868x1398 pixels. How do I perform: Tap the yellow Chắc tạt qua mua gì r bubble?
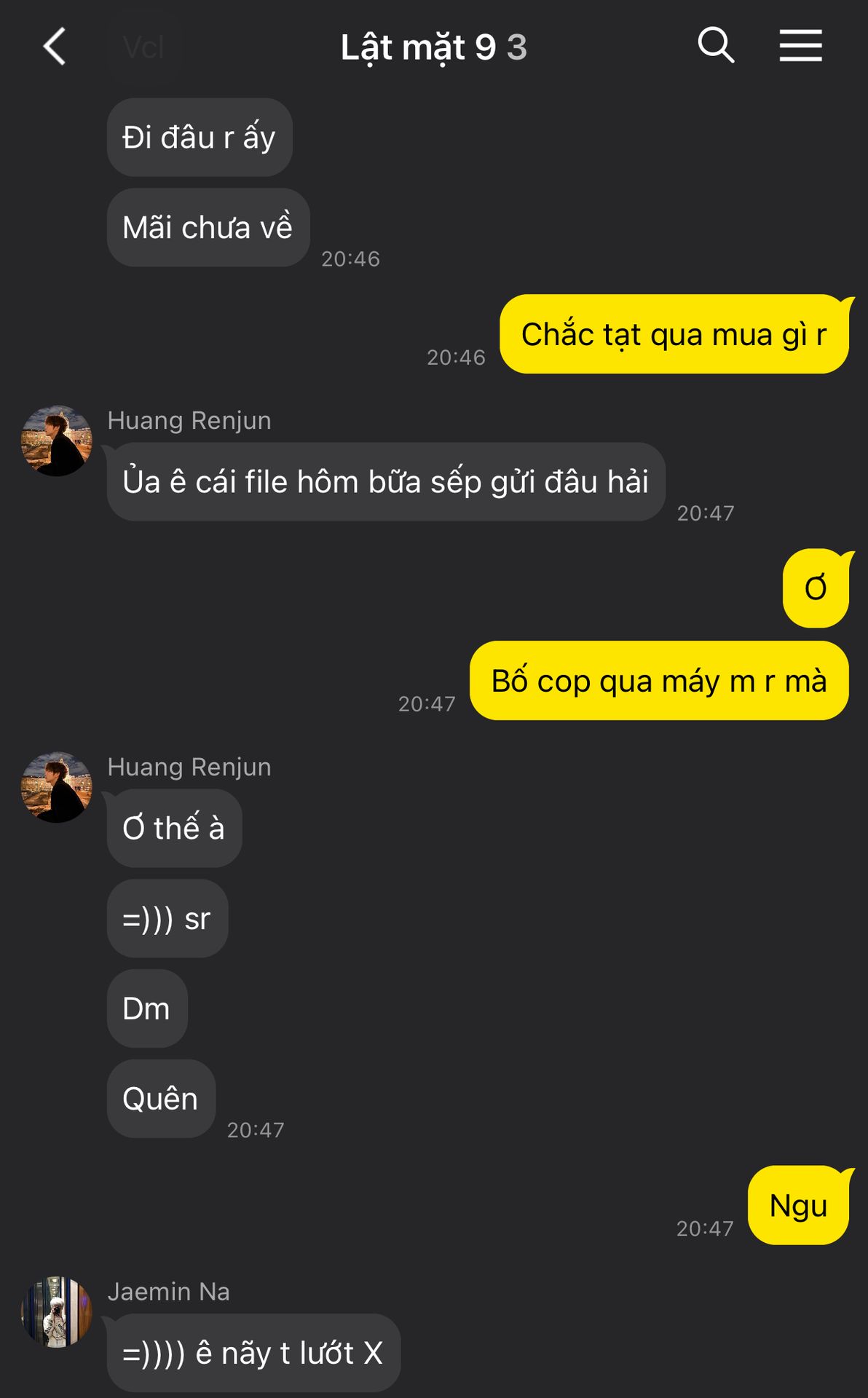click(x=674, y=334)
